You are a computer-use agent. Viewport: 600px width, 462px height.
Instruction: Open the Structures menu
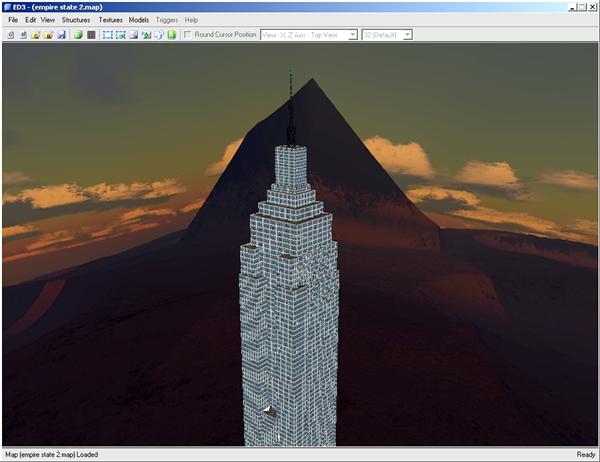click(76, 20)
